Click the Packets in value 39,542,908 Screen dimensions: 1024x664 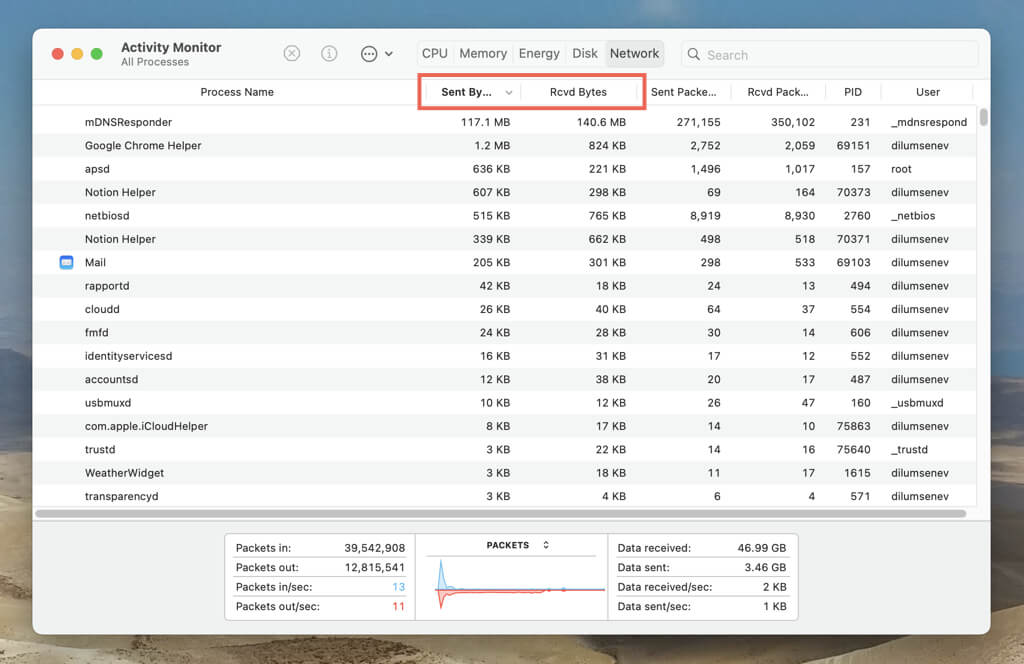[x=374, y=548]
